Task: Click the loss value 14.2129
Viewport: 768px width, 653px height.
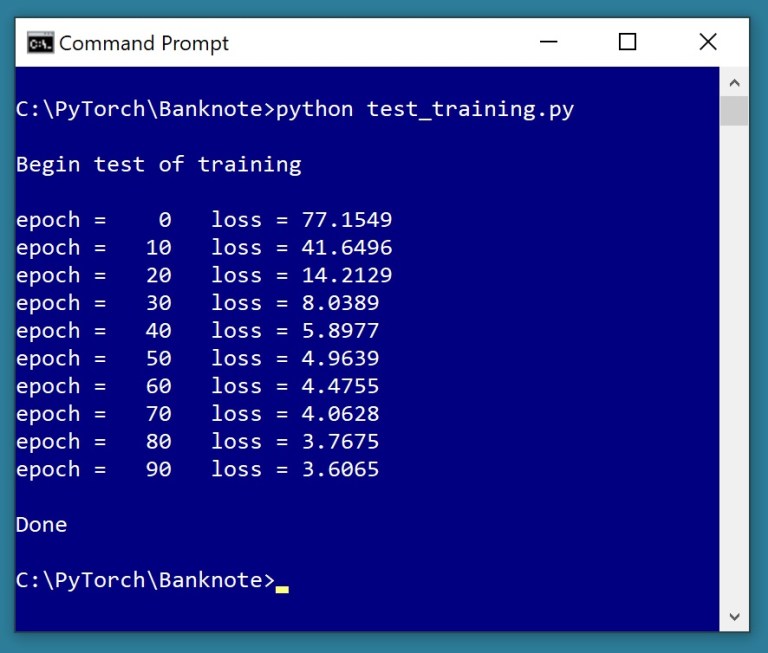Action: [x=347, y=275]
